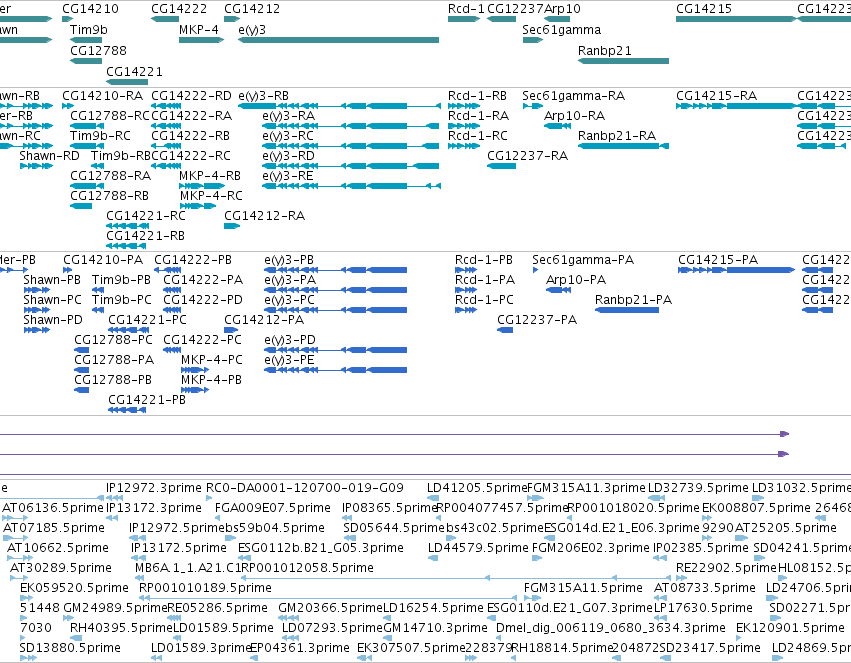Open the e(y)3-PB protein feature
Image resolution: width=851 pixels, height=663 pixels.
tap(289, 260)
